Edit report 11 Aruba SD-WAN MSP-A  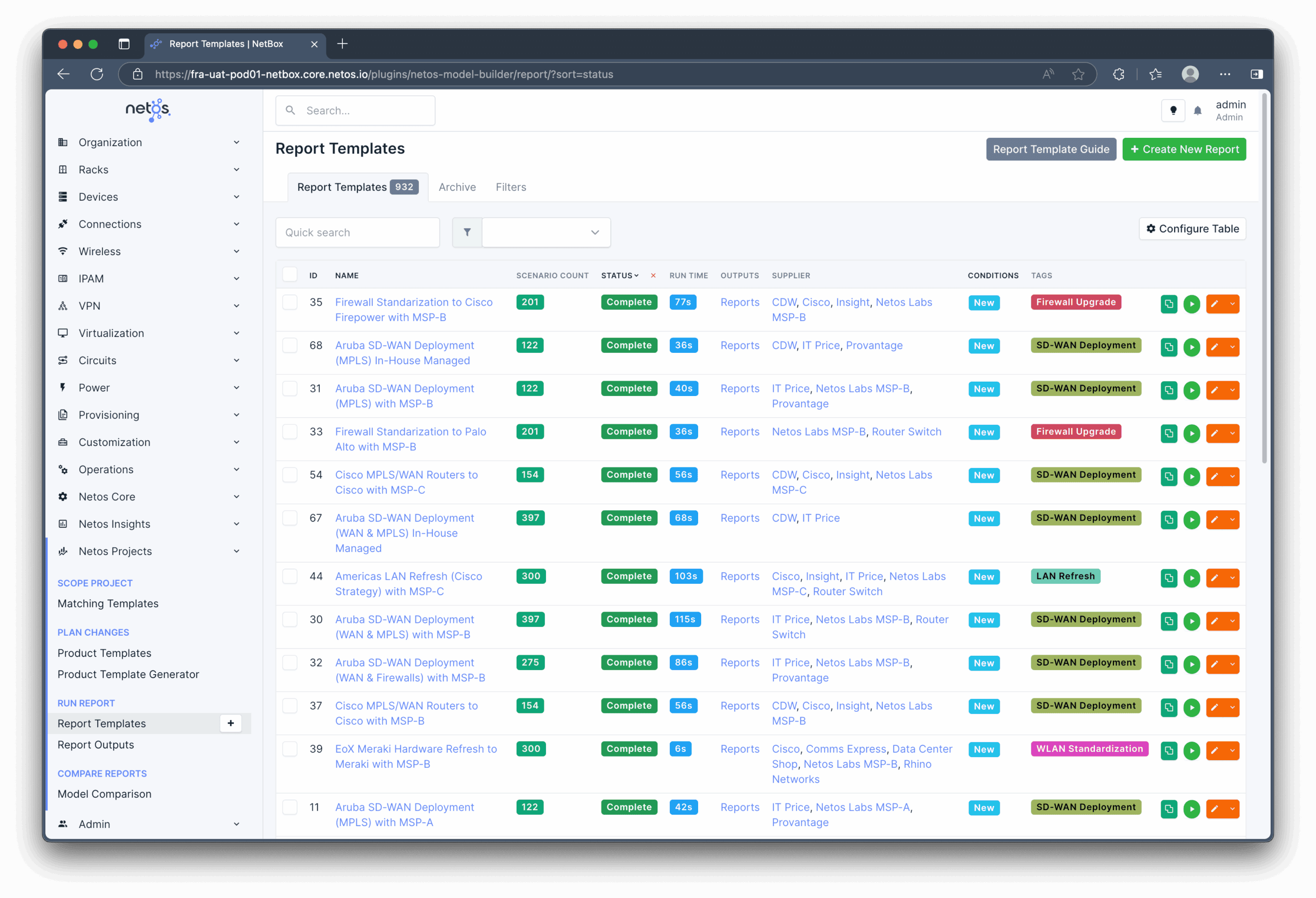(1215, 809)
